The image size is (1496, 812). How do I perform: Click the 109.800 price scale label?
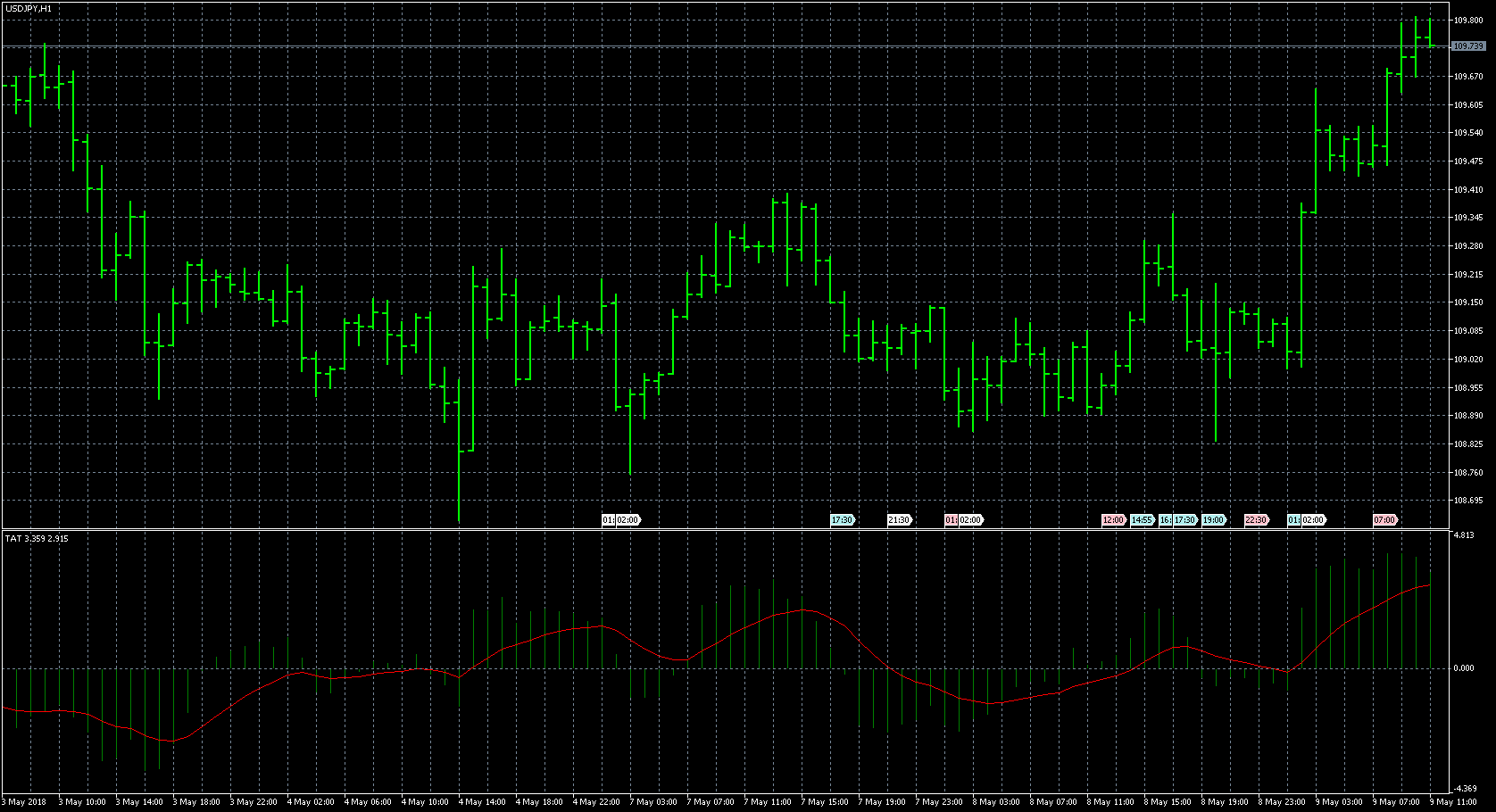tap(1468, 20)
